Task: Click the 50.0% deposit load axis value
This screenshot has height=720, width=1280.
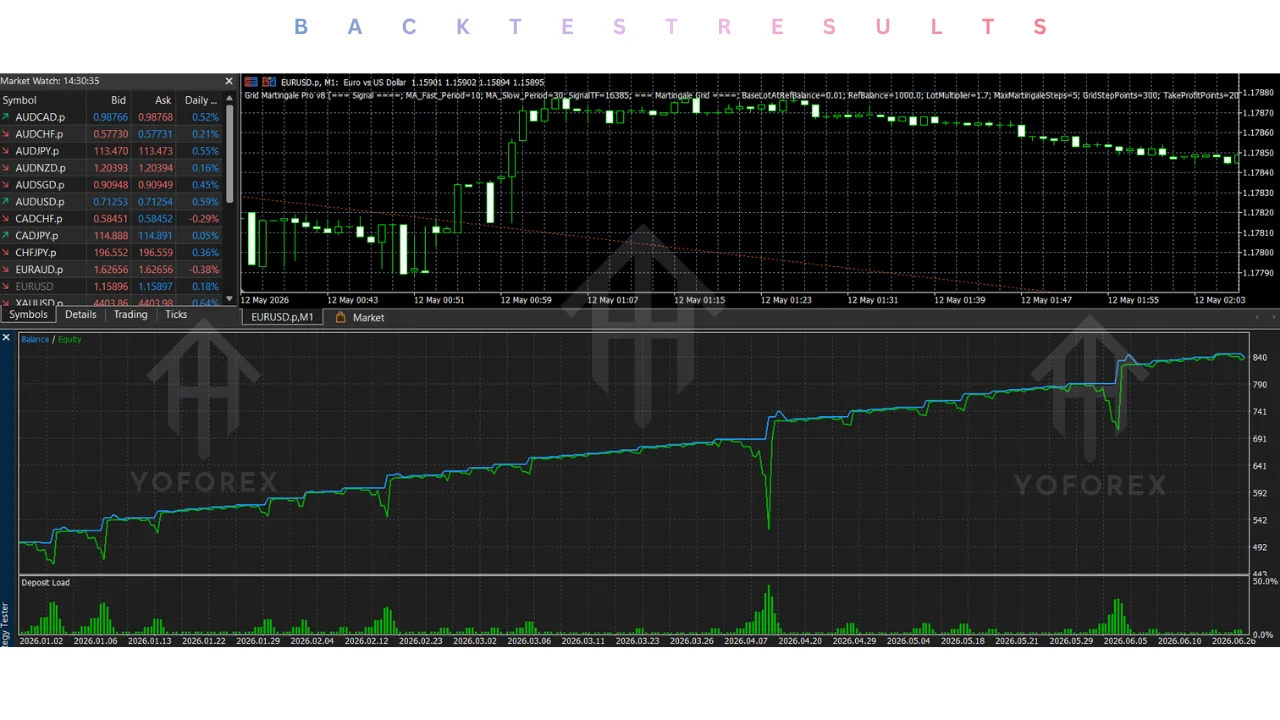Action: (x=1265, y=581)
